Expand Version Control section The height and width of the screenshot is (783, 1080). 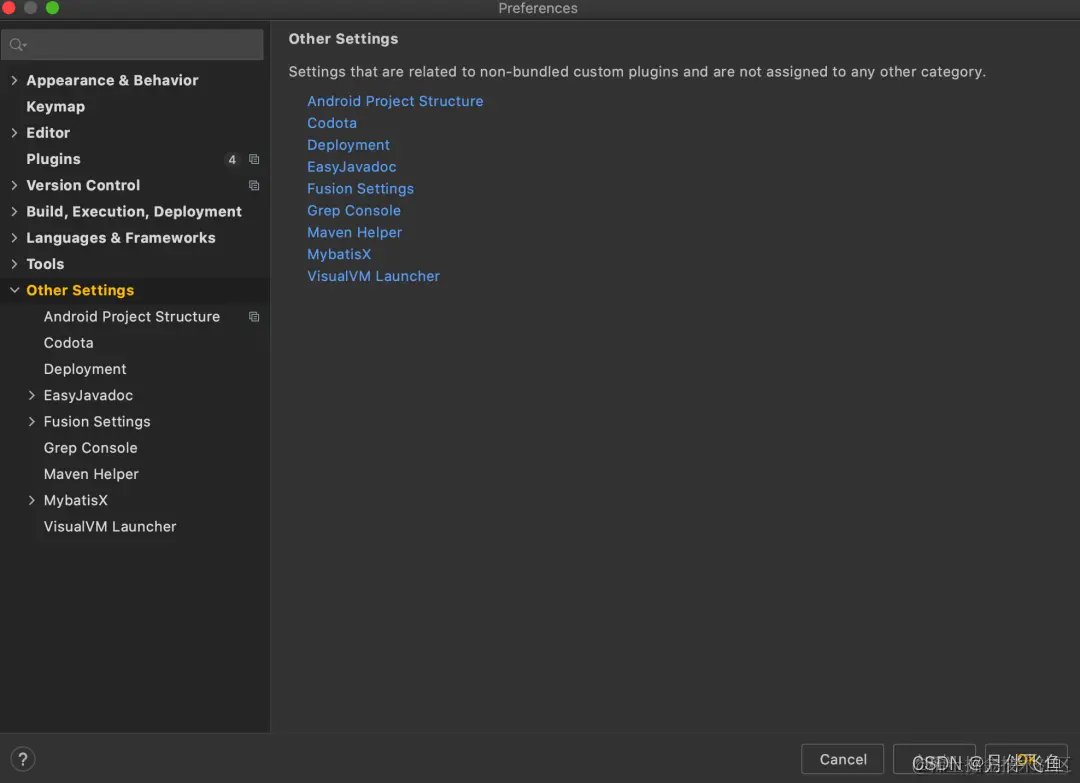pos(14,185)
